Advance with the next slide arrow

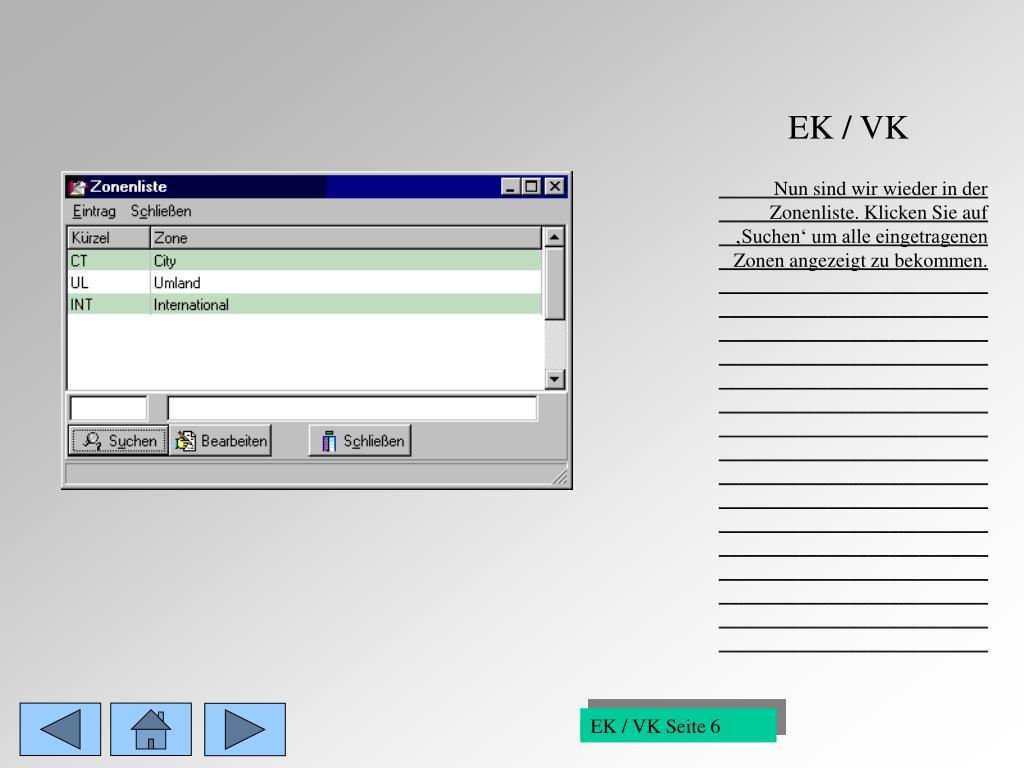click(245, 729)
